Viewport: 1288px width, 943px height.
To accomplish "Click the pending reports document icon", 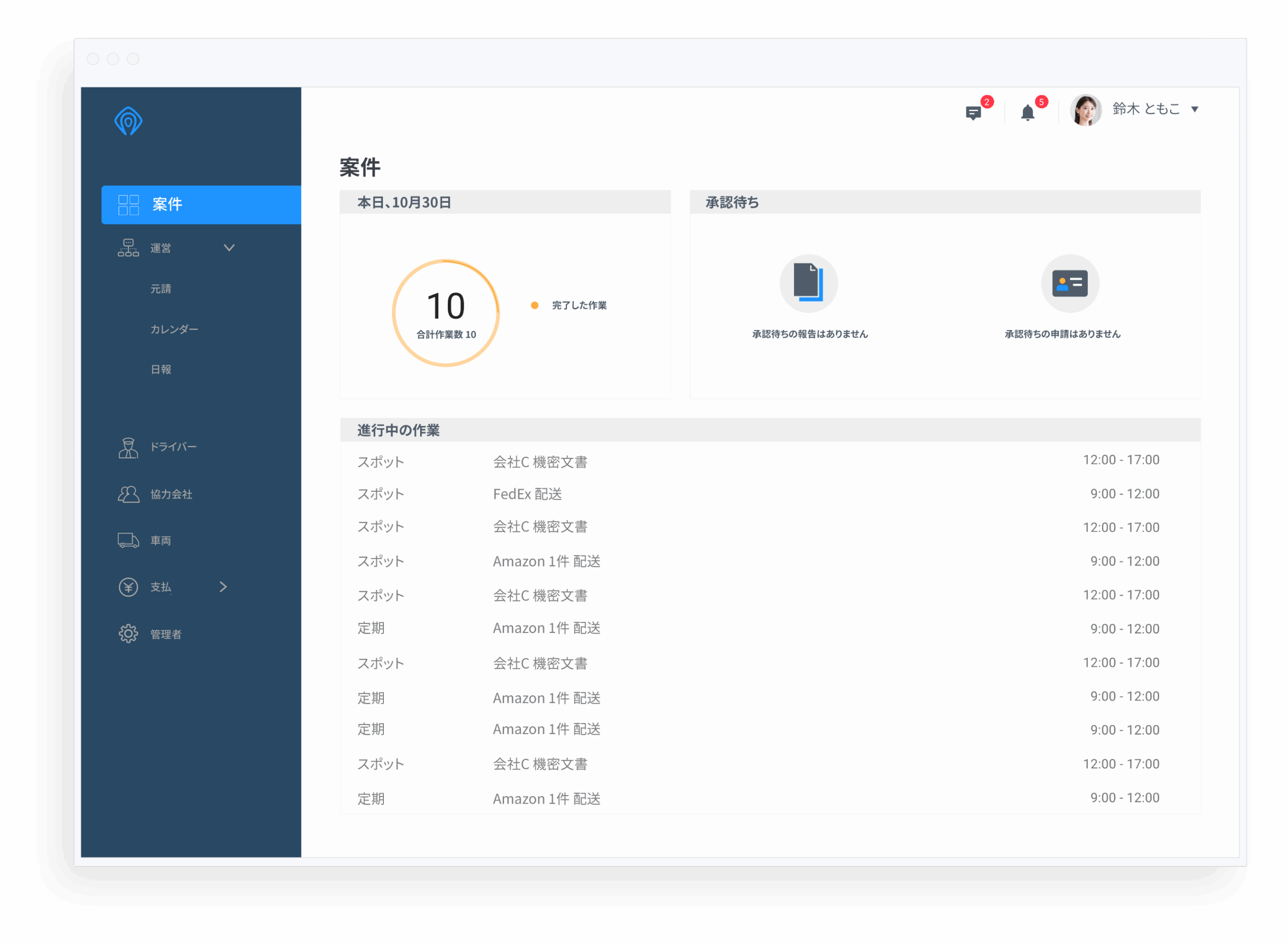I will 808,283.
